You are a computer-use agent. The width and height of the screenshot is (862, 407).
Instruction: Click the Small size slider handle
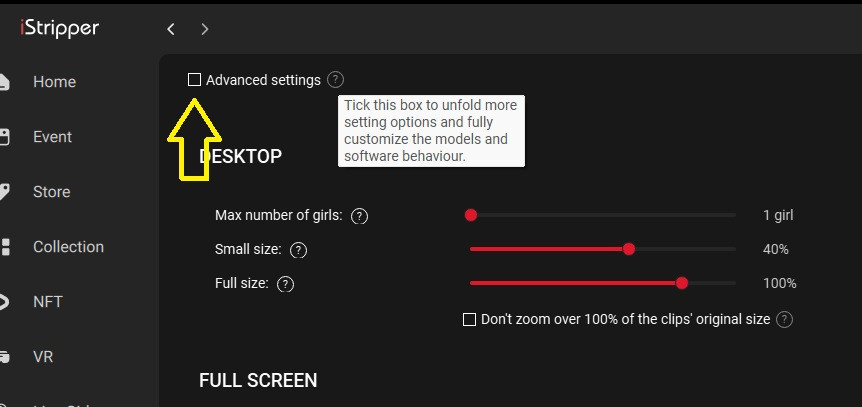[x=629, y=249]
